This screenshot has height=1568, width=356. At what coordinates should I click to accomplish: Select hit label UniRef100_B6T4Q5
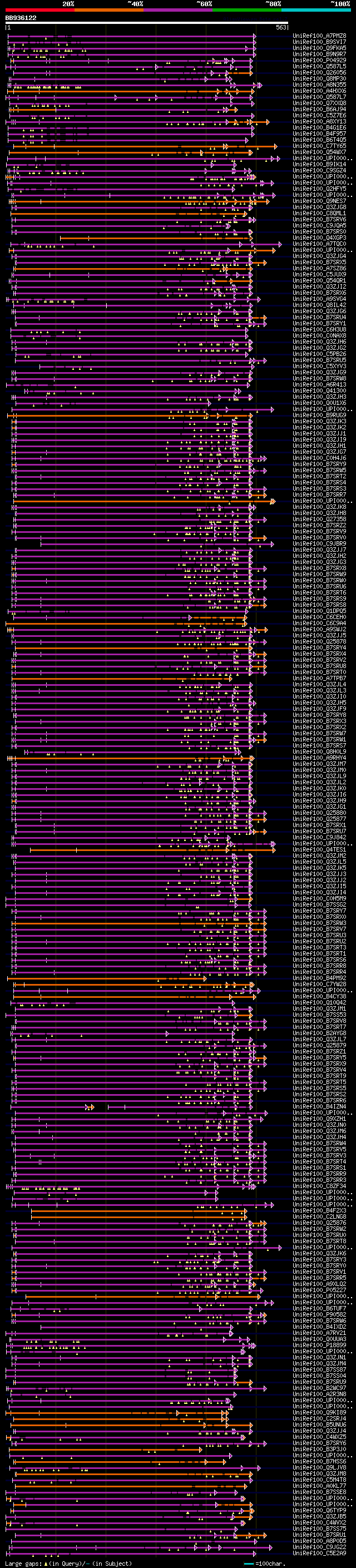319,140
